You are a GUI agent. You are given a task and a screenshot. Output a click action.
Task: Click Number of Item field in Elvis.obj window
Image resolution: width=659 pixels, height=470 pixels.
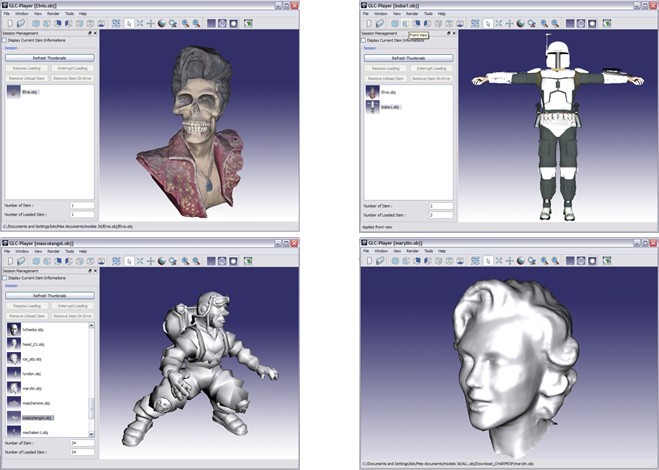tap(82, 206)
